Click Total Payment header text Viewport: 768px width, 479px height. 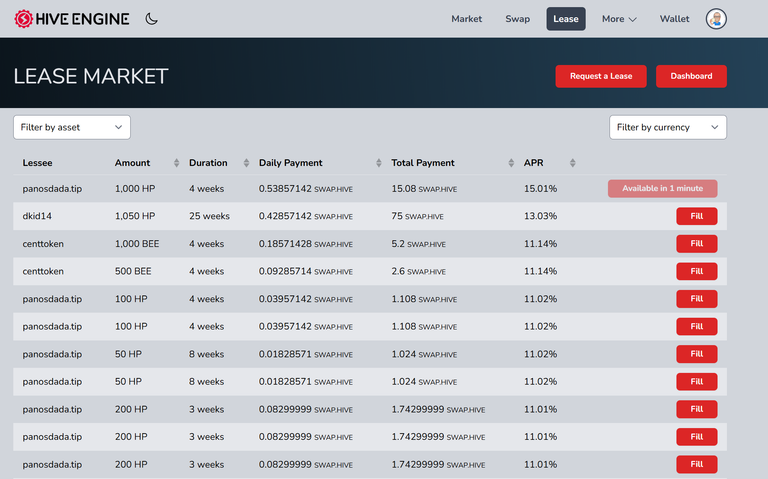point(423,163)
